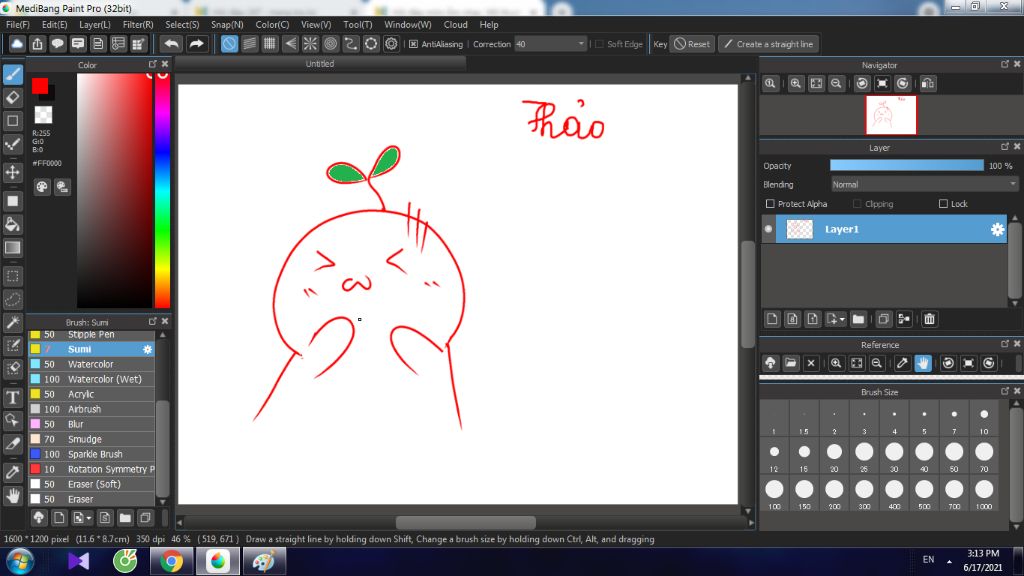This screenshot has width=1024, height=576.
Task: Select the Sparkle Brush
Action: click(x=91, y=455)
